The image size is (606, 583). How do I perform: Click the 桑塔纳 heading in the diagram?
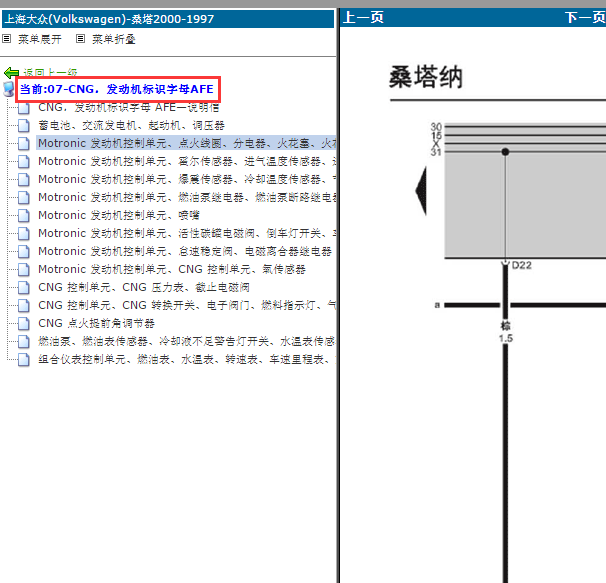[x=426, y=77]
